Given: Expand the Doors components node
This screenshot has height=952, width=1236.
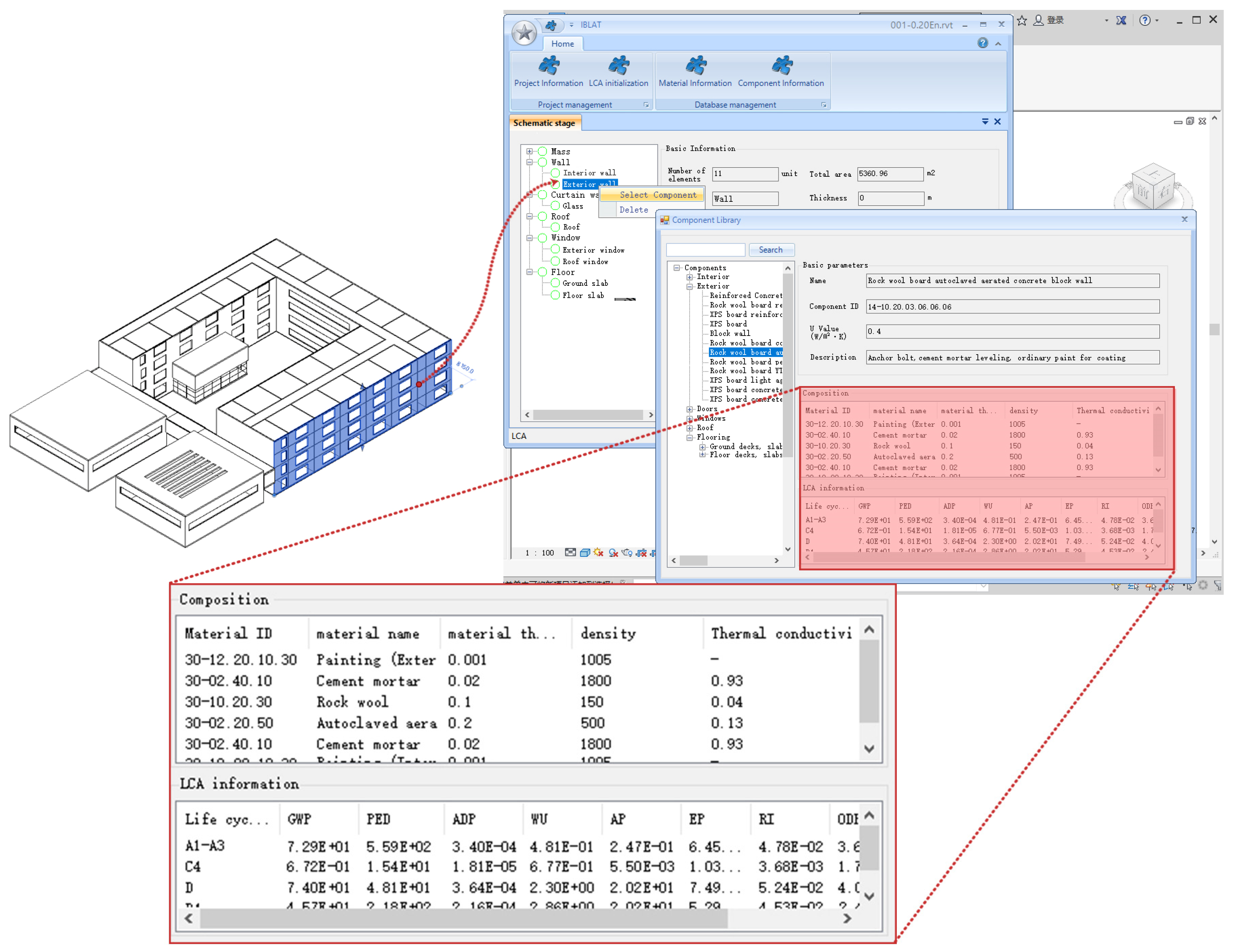Looking at the screenshot, I should [x=689, y=409].
